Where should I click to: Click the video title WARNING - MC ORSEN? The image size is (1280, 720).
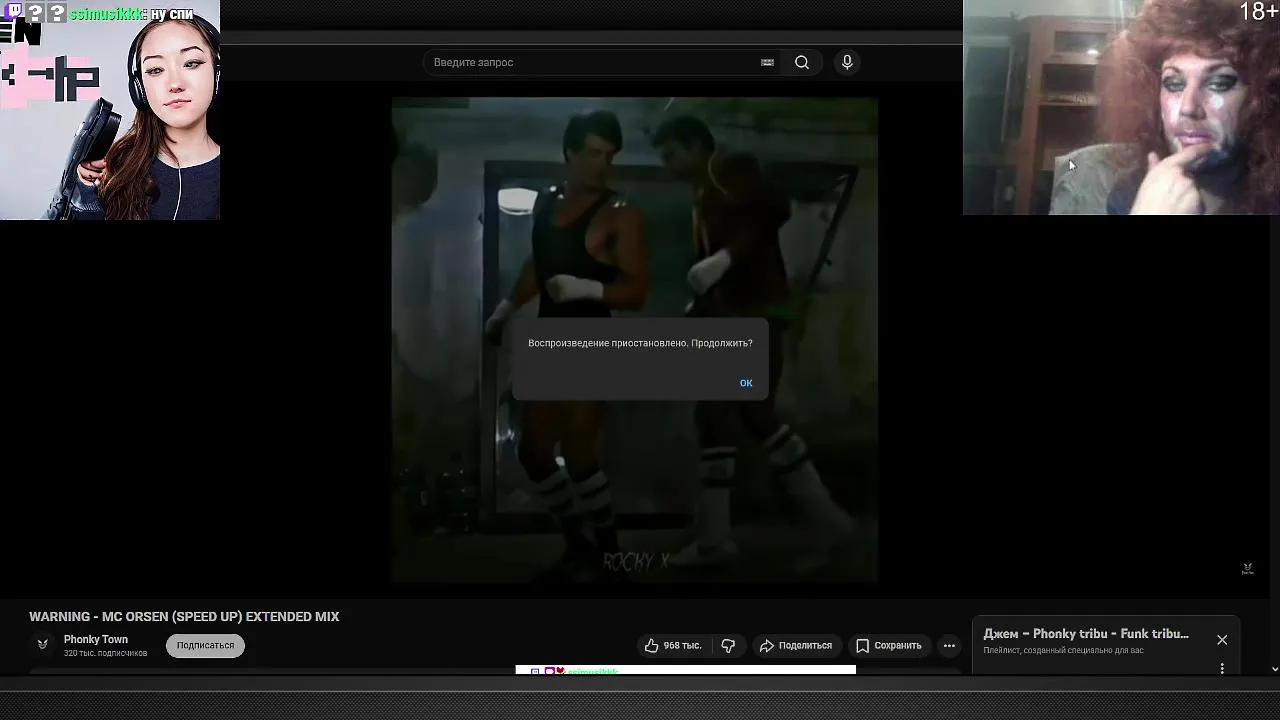tap(184, 617)
